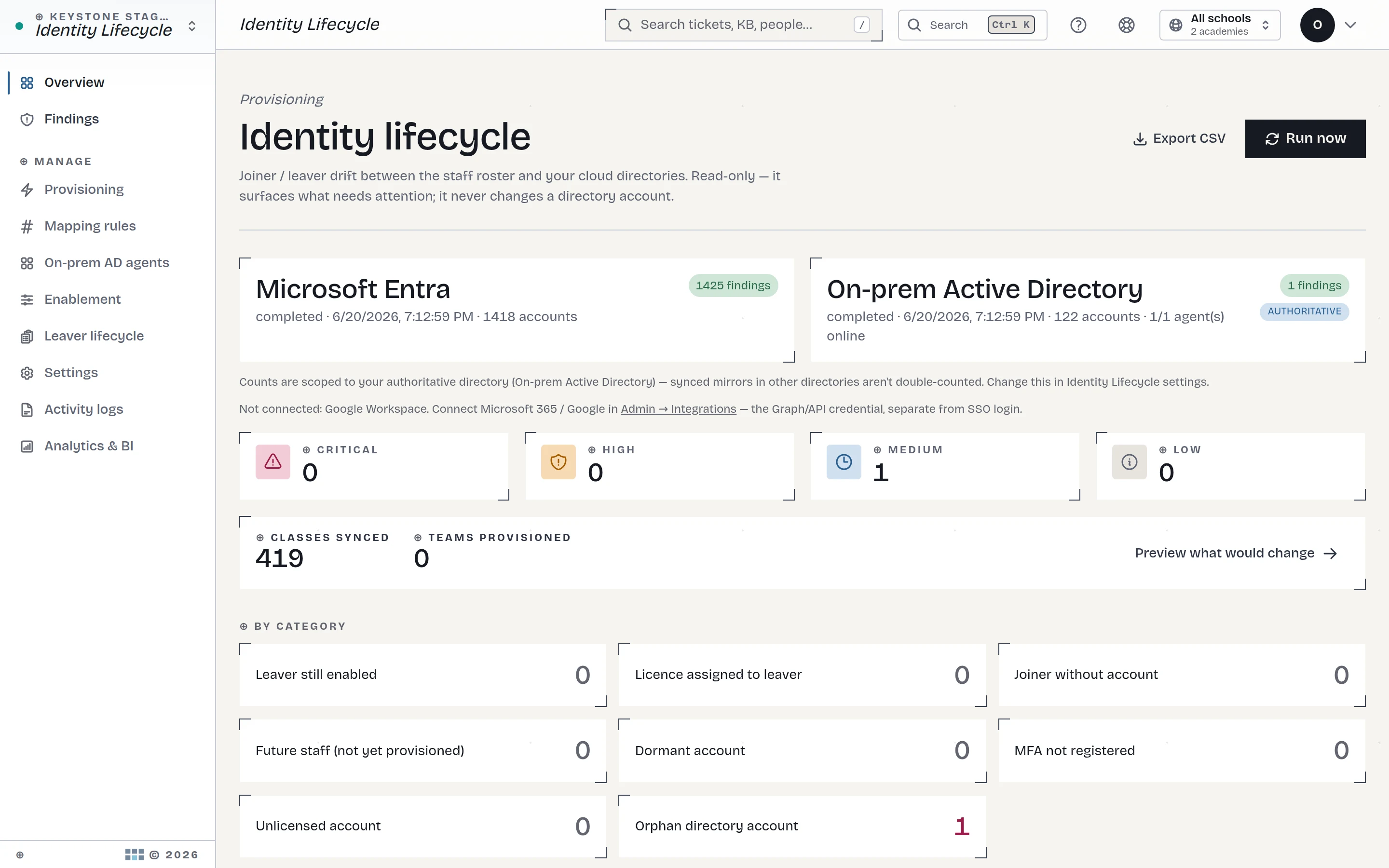The height and width of the screenshot is (868, 1389).
Task: Open the Leaver lifecycle page
Action: tap(109, 337)
